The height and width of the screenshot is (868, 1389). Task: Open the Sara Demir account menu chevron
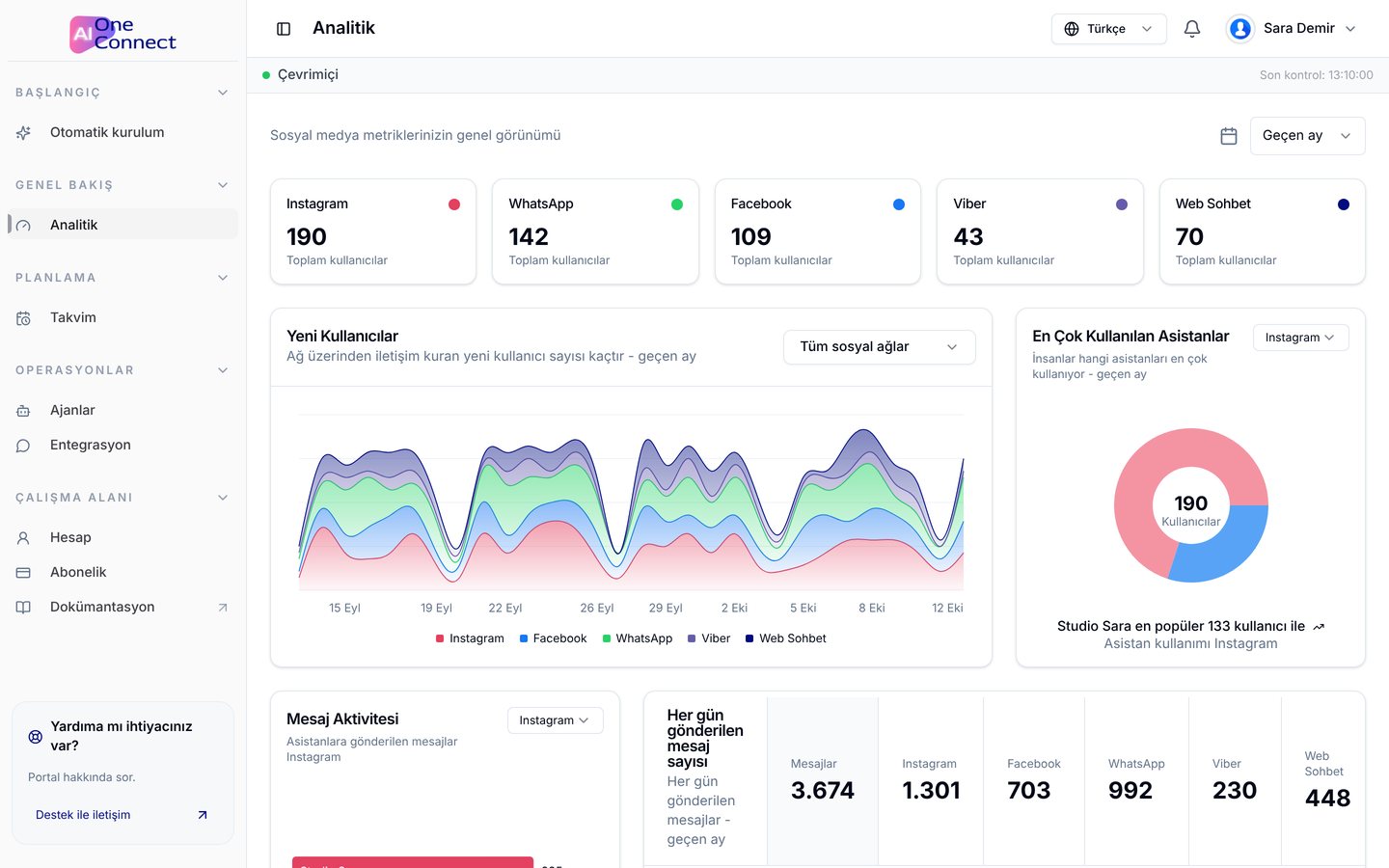[x=1350, y=29]
